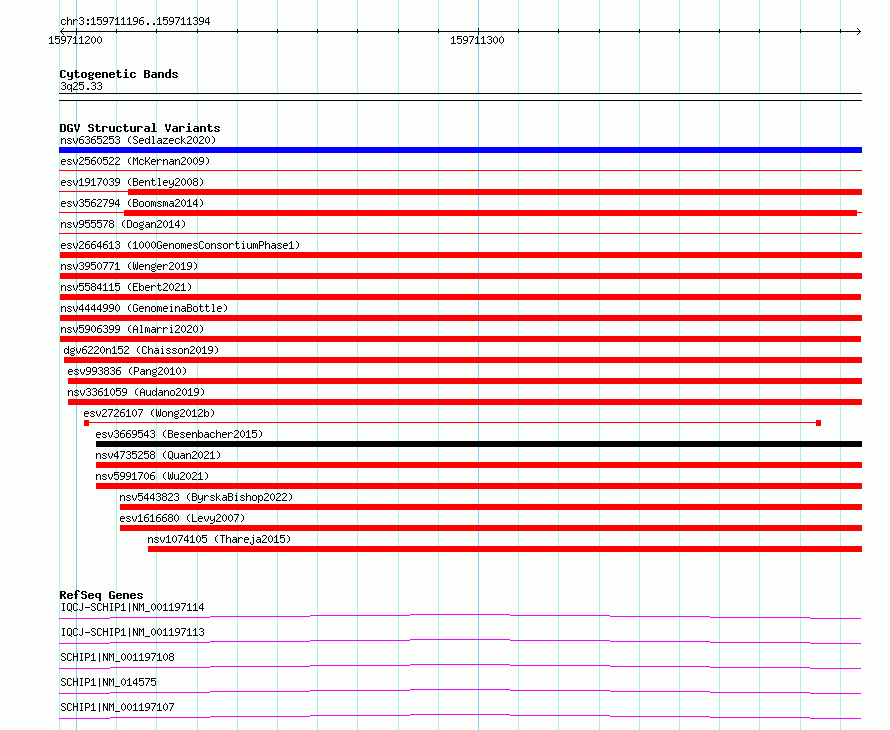
Task: Click the right arrowhead of the ruler
Action: click(858, 31)
